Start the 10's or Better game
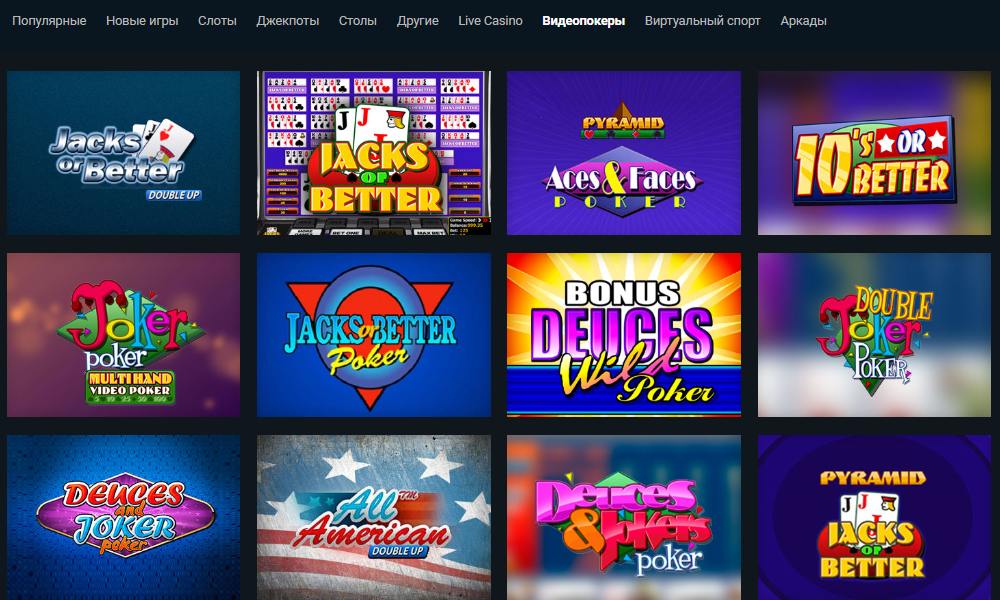Image resolution: width=1000 pixels, height=600 pixels. coord(874,153)
